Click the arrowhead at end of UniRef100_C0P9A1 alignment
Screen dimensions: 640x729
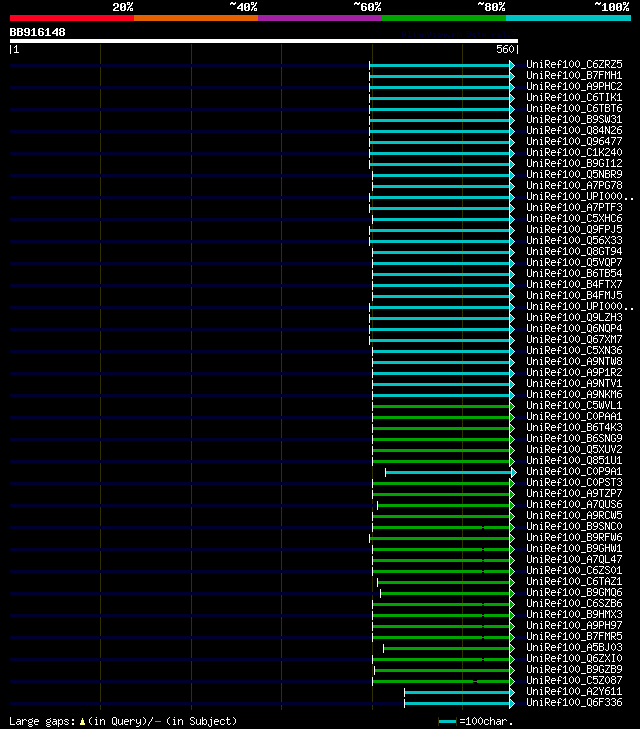click(x=514, y=472)
